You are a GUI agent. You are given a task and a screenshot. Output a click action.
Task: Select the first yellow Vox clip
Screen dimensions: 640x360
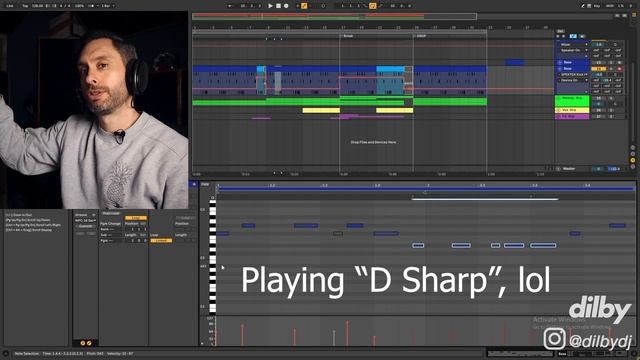[x=321, y=110]
